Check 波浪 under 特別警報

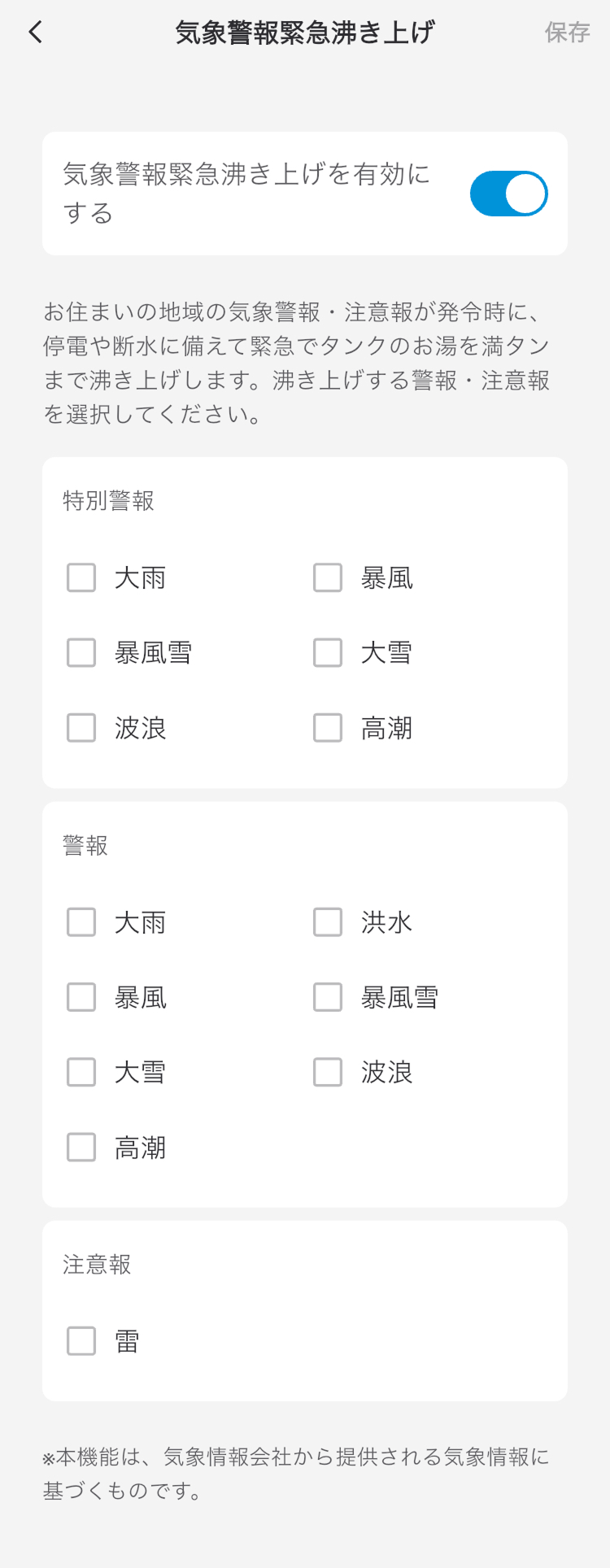(81, 728)
